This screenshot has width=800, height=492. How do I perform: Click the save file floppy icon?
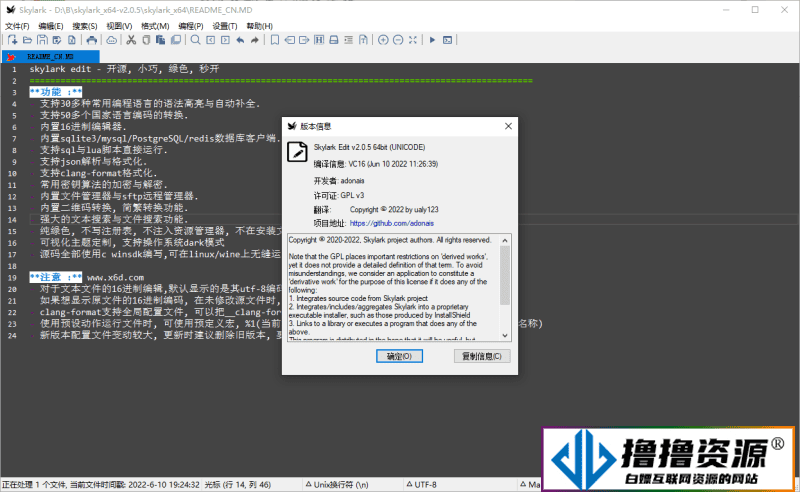42,40
